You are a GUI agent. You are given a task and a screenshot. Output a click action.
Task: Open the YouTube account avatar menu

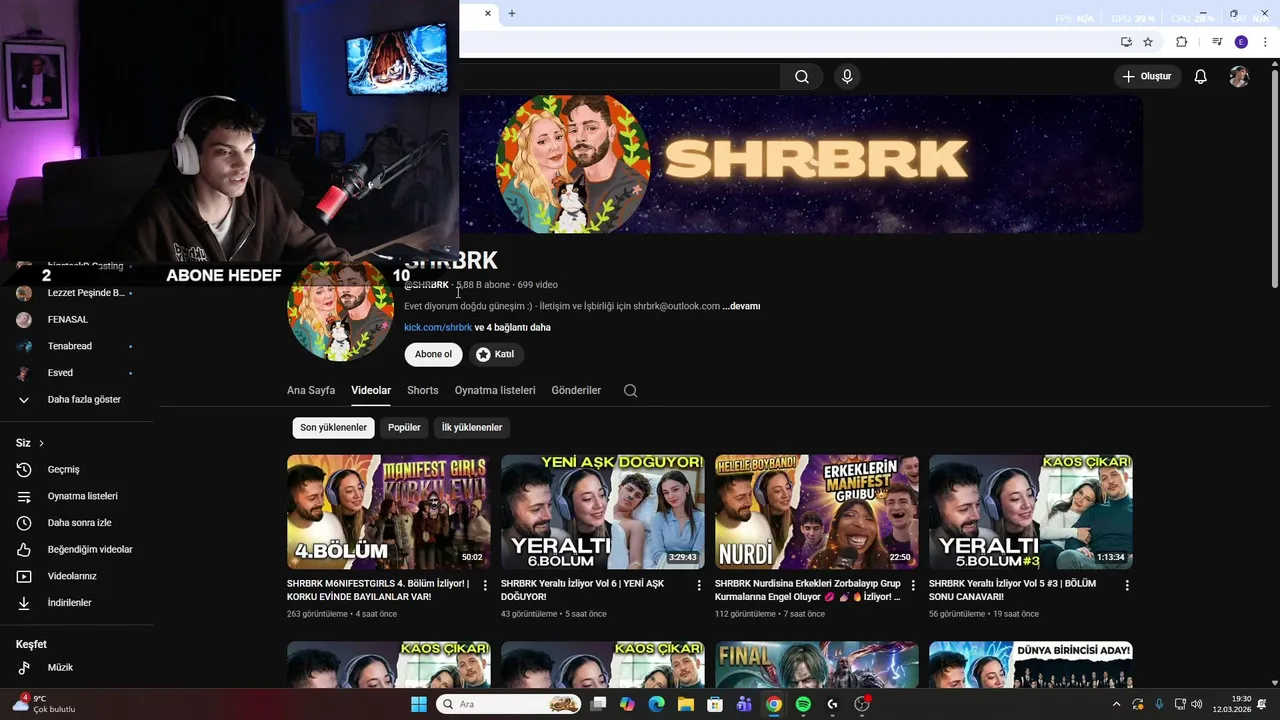1239,77
